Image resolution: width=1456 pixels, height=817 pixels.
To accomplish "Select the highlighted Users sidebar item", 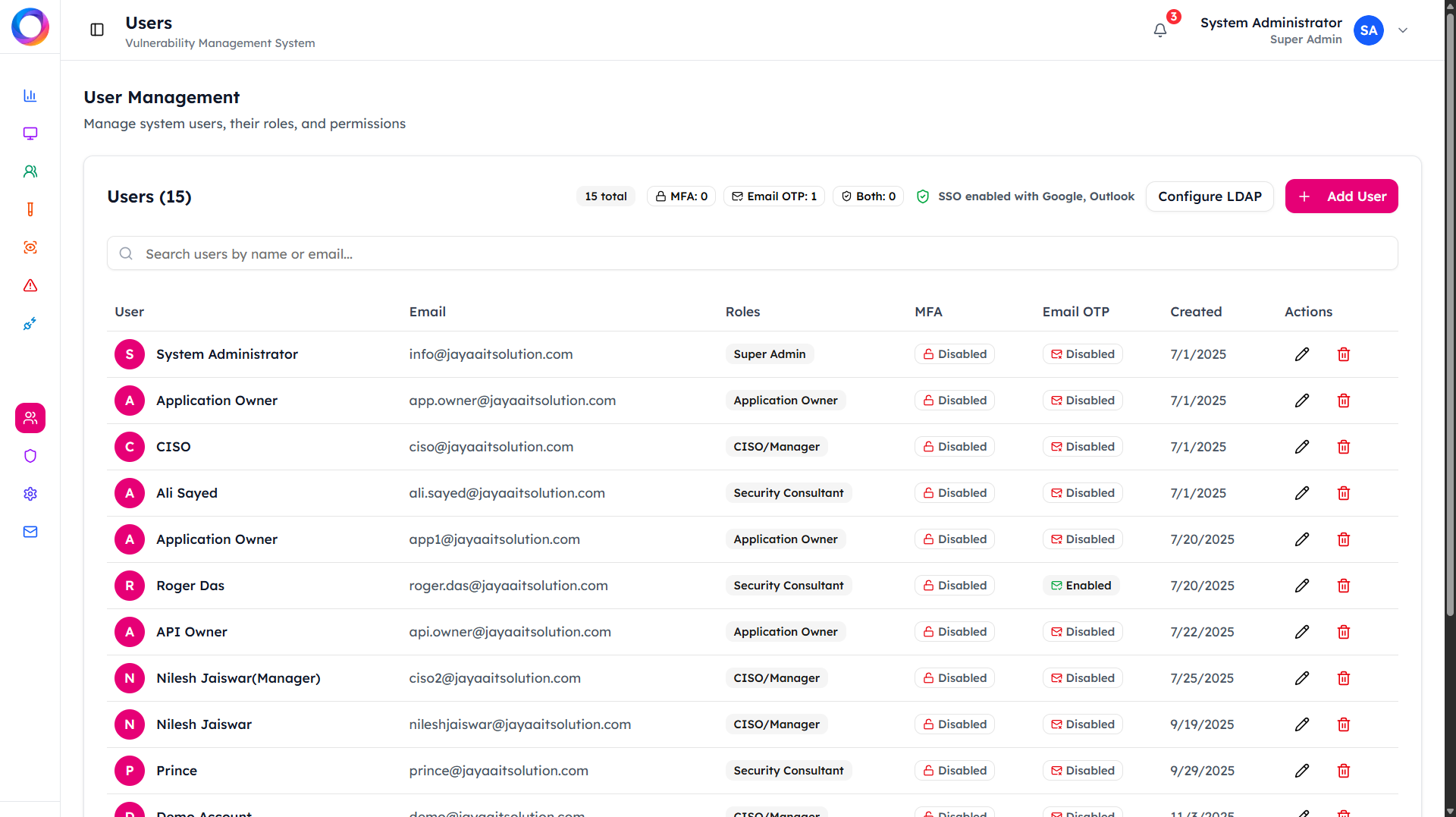I will (30, 418).
